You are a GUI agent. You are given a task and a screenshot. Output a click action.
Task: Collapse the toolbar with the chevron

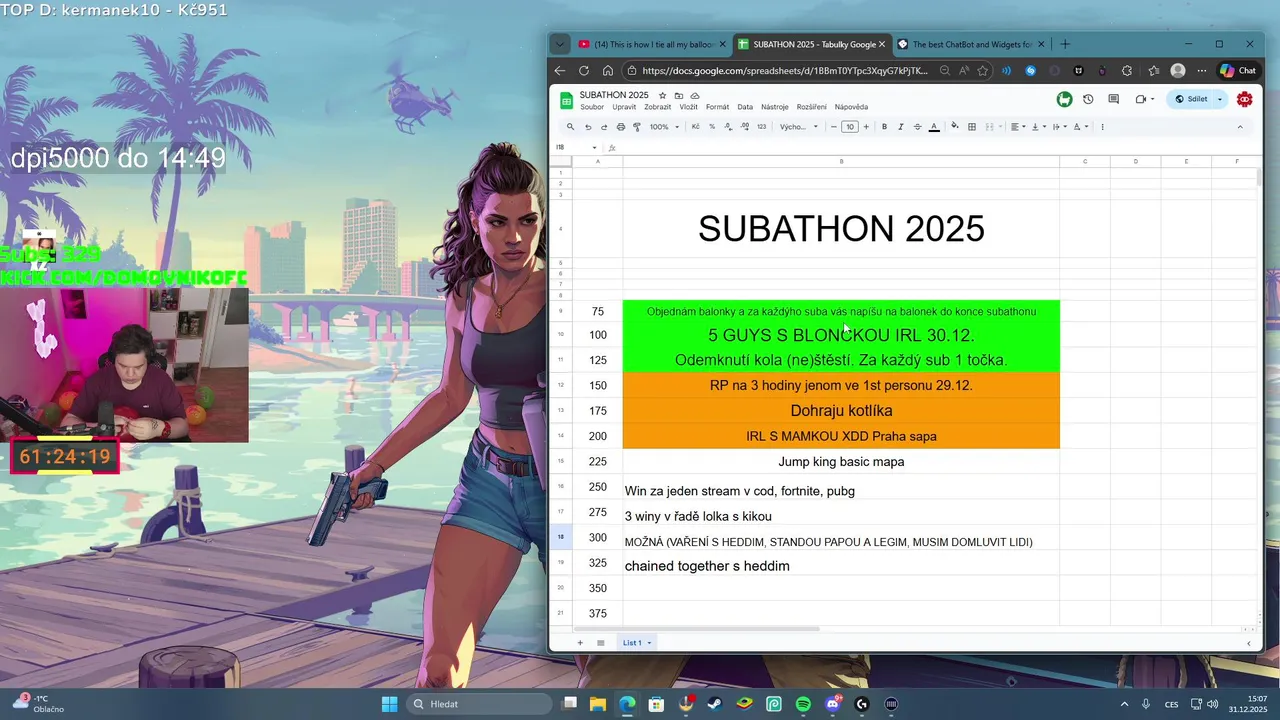[1240, 127]
